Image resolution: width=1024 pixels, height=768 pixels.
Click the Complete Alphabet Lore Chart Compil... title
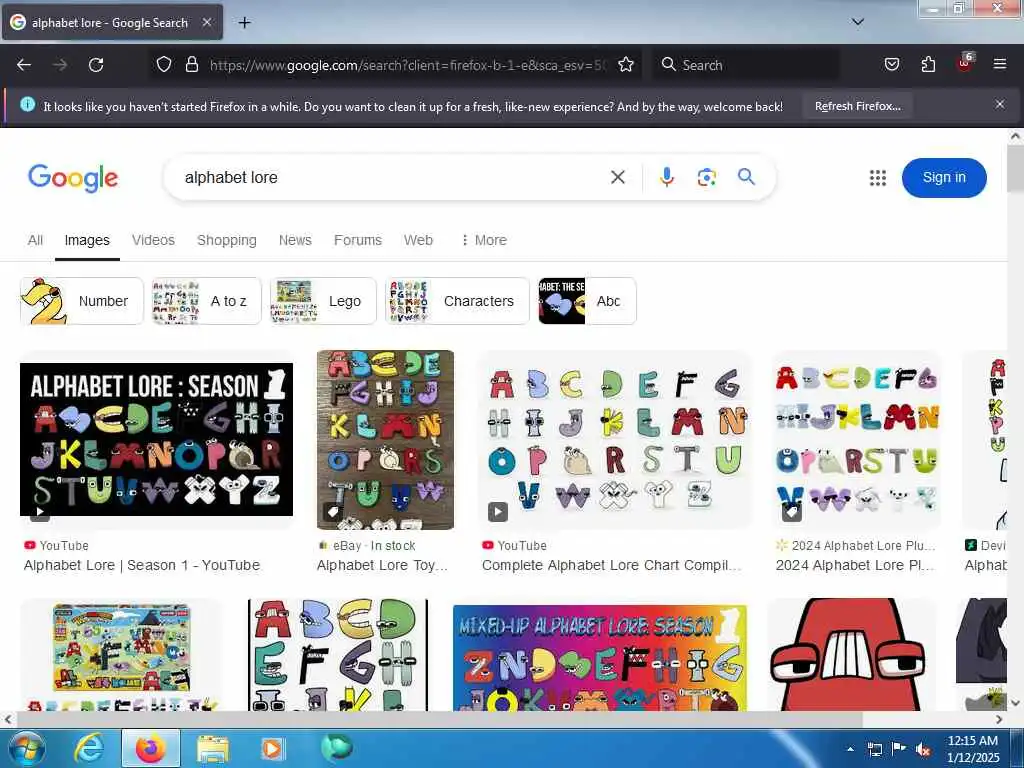click(x=611, y=566)
